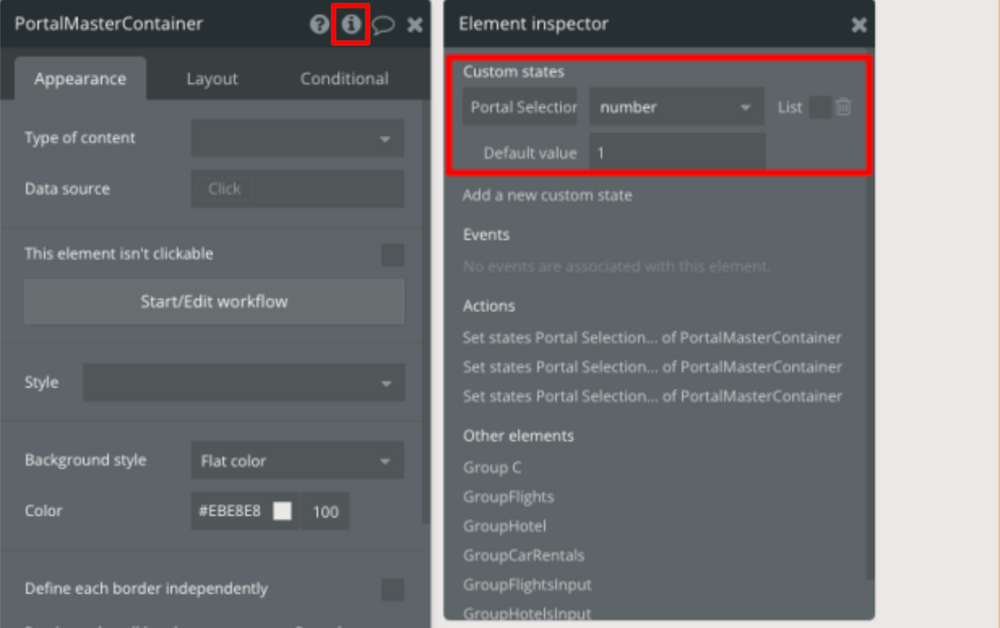Viewport: 1000px width, 628px height.
Task: Click Start/Edit workflow
Action: [214, 302]
